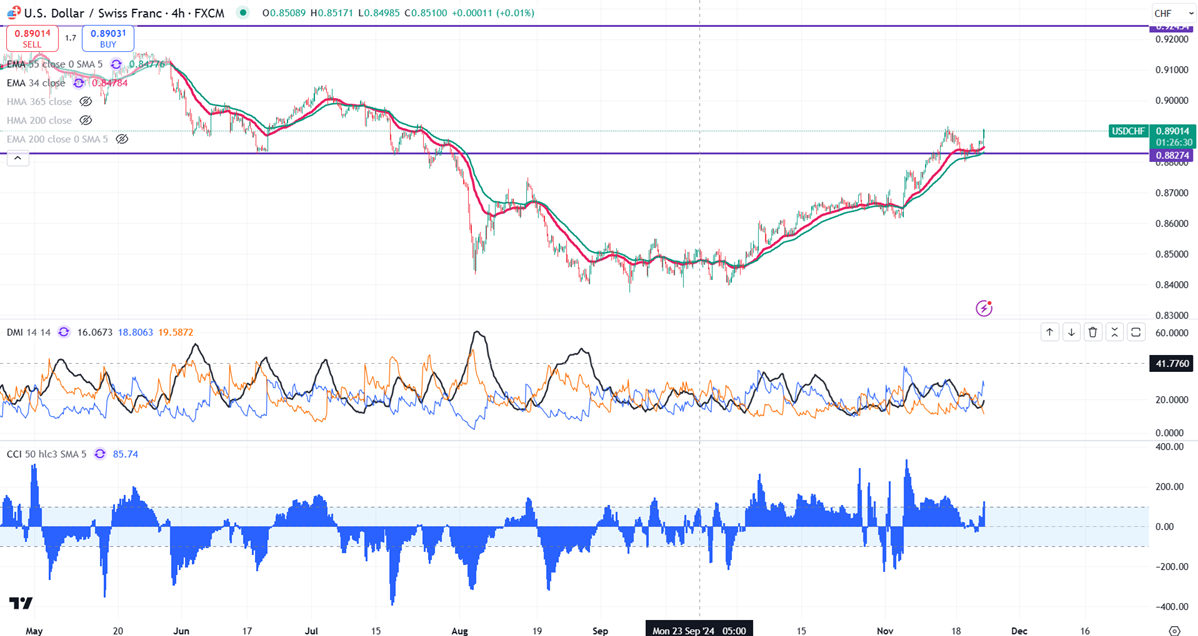Open the time axis settings gear
This screenshot has width=1198, height=636.
(x=1174, y=631)
